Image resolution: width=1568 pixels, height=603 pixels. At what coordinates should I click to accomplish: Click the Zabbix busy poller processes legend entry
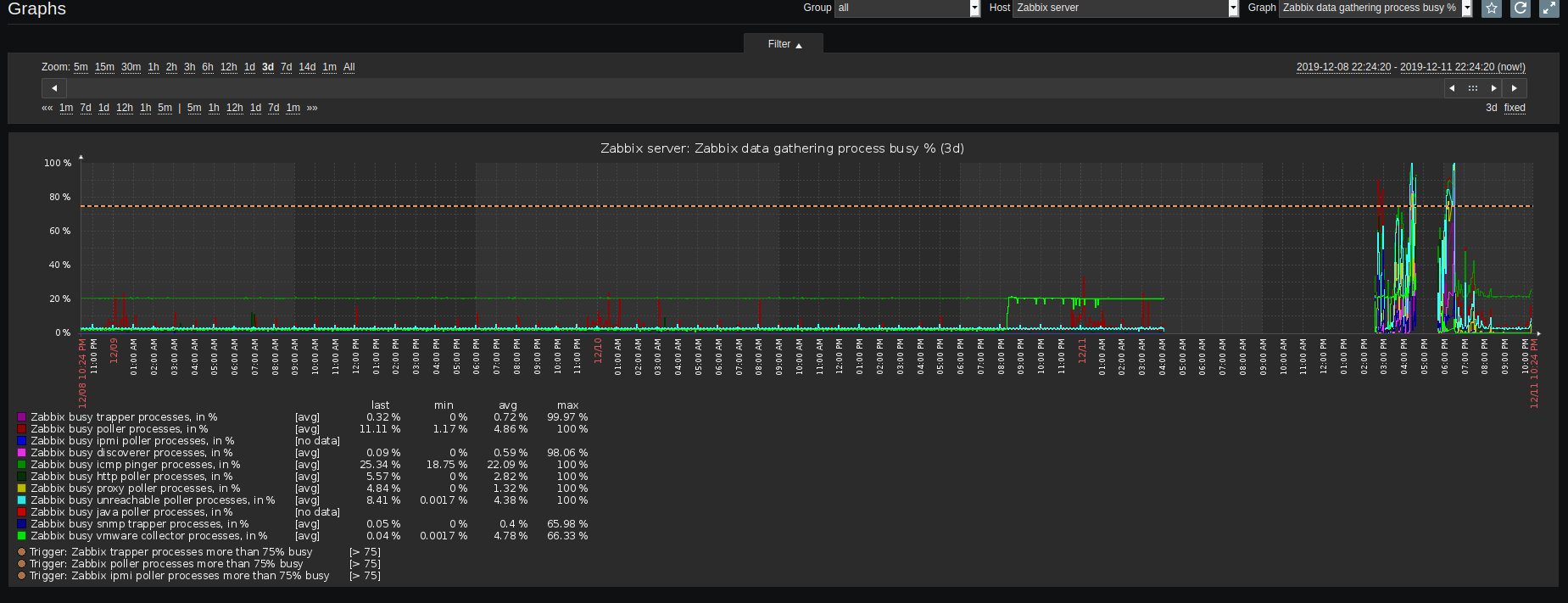[119, 429]
